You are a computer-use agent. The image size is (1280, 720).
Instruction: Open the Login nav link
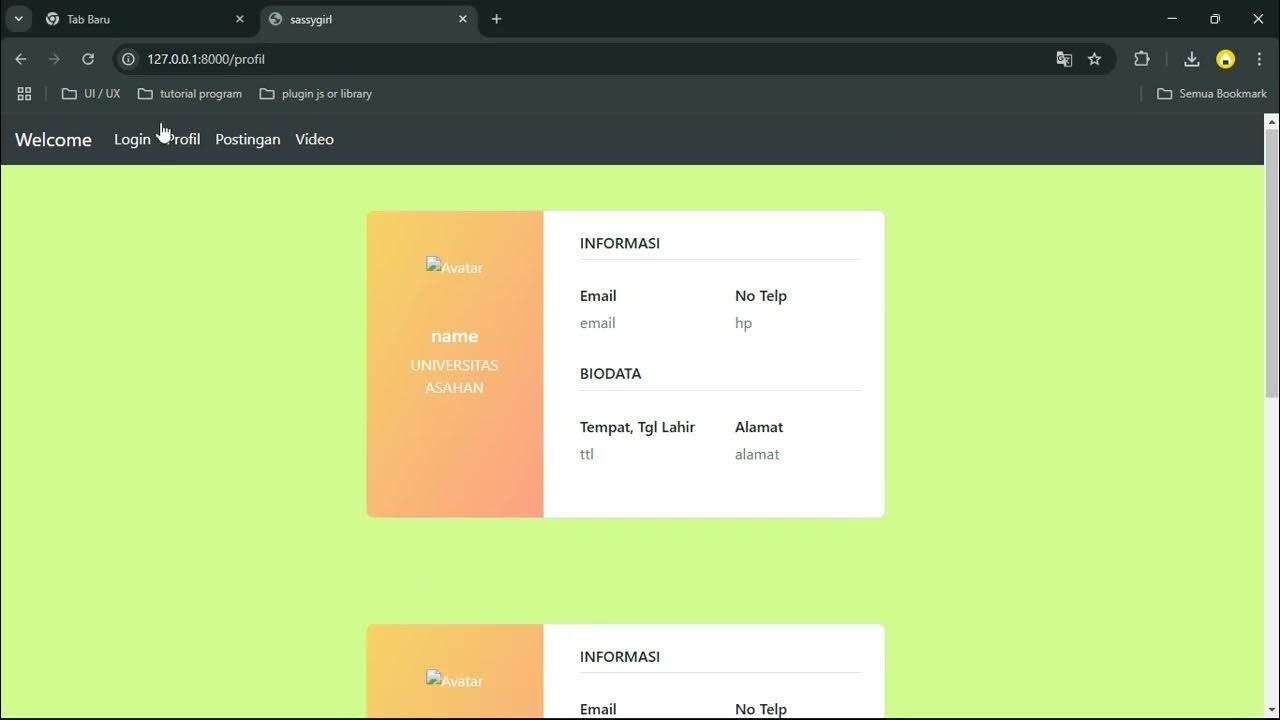coord(132,140)
